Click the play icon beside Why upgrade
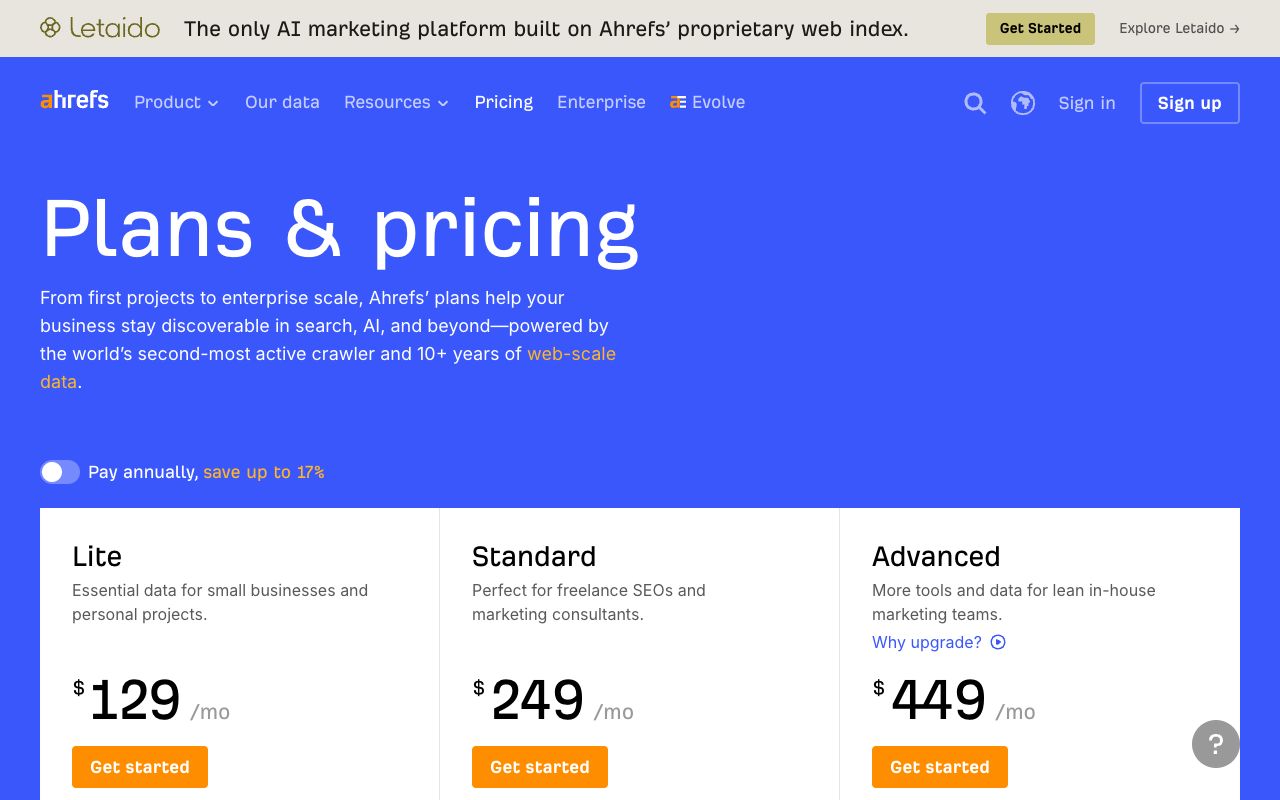 pos(998,642)
